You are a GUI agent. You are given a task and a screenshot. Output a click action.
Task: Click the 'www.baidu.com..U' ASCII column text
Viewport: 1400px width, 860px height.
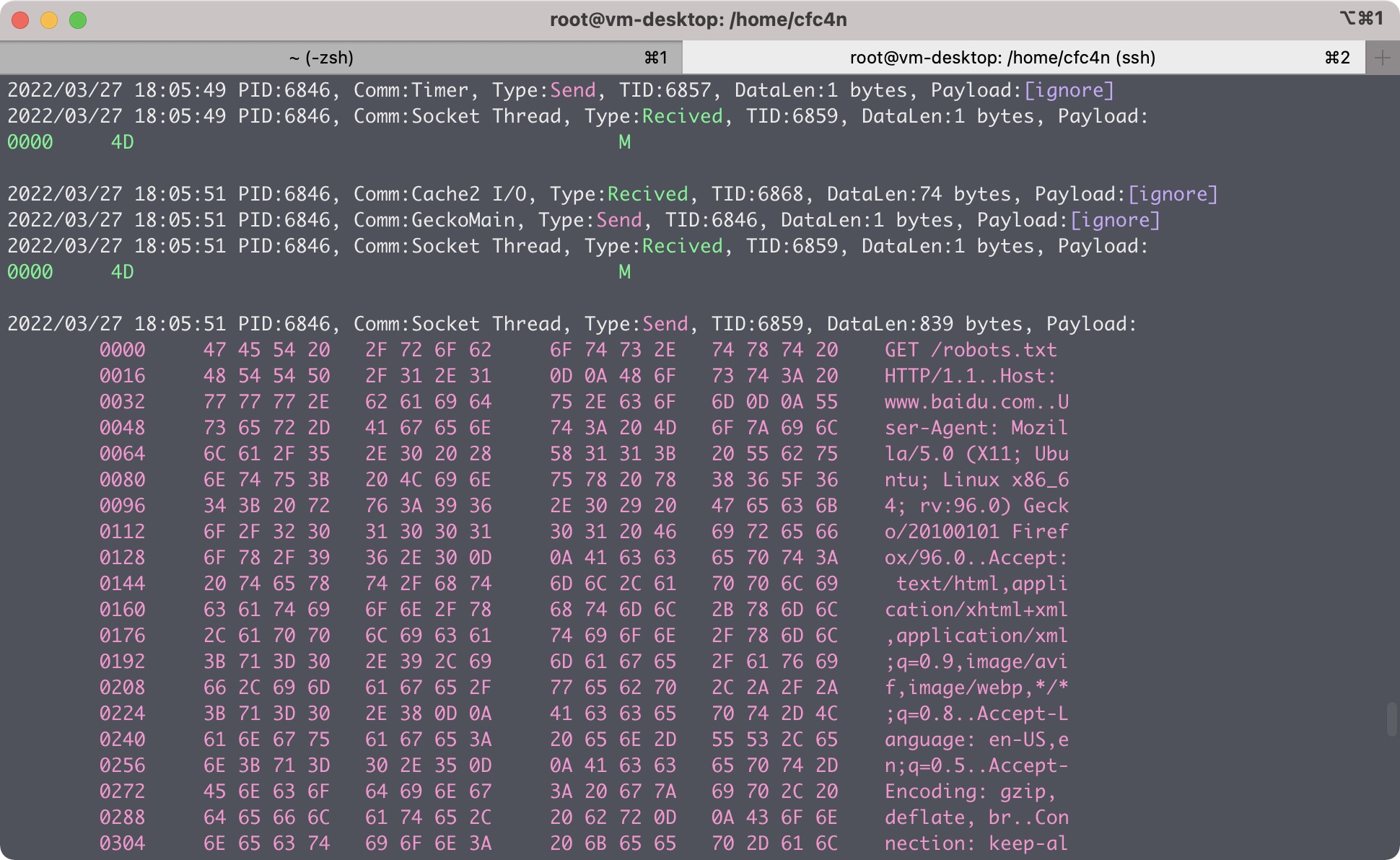(976, 402)
